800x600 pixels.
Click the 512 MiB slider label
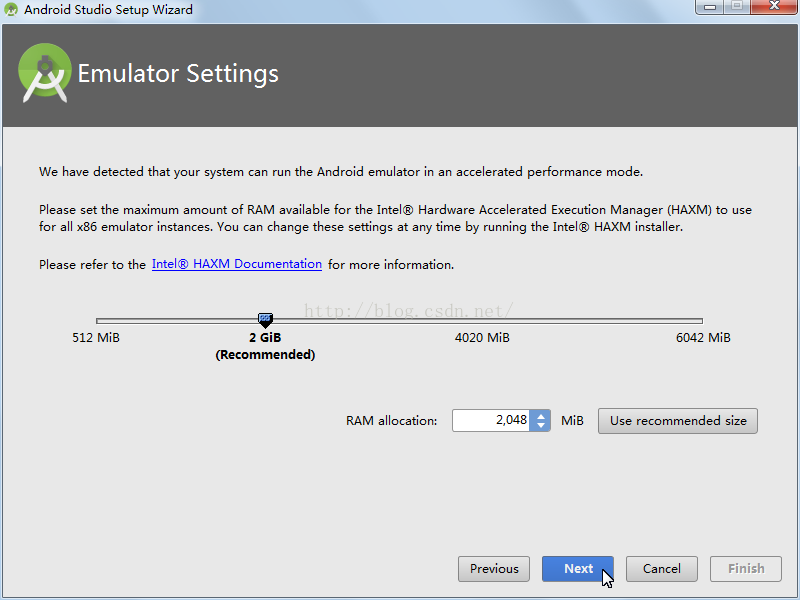96,337
